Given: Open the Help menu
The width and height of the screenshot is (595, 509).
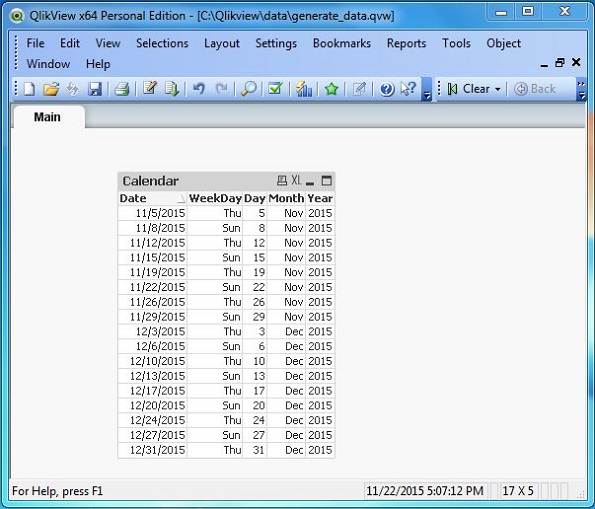Looking at the screenshot, I should point(98,64).
